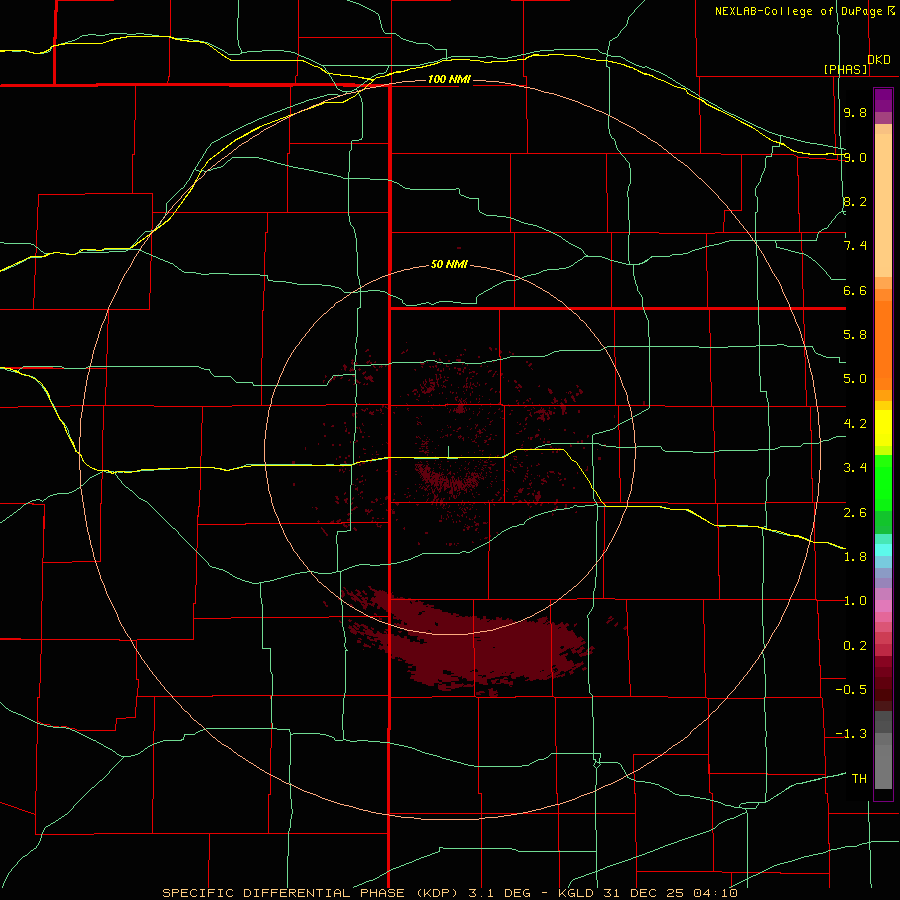This screenshot has width=900, height=900.
Task: Click the 7.4 value on the scale
Action: (855, 246)
